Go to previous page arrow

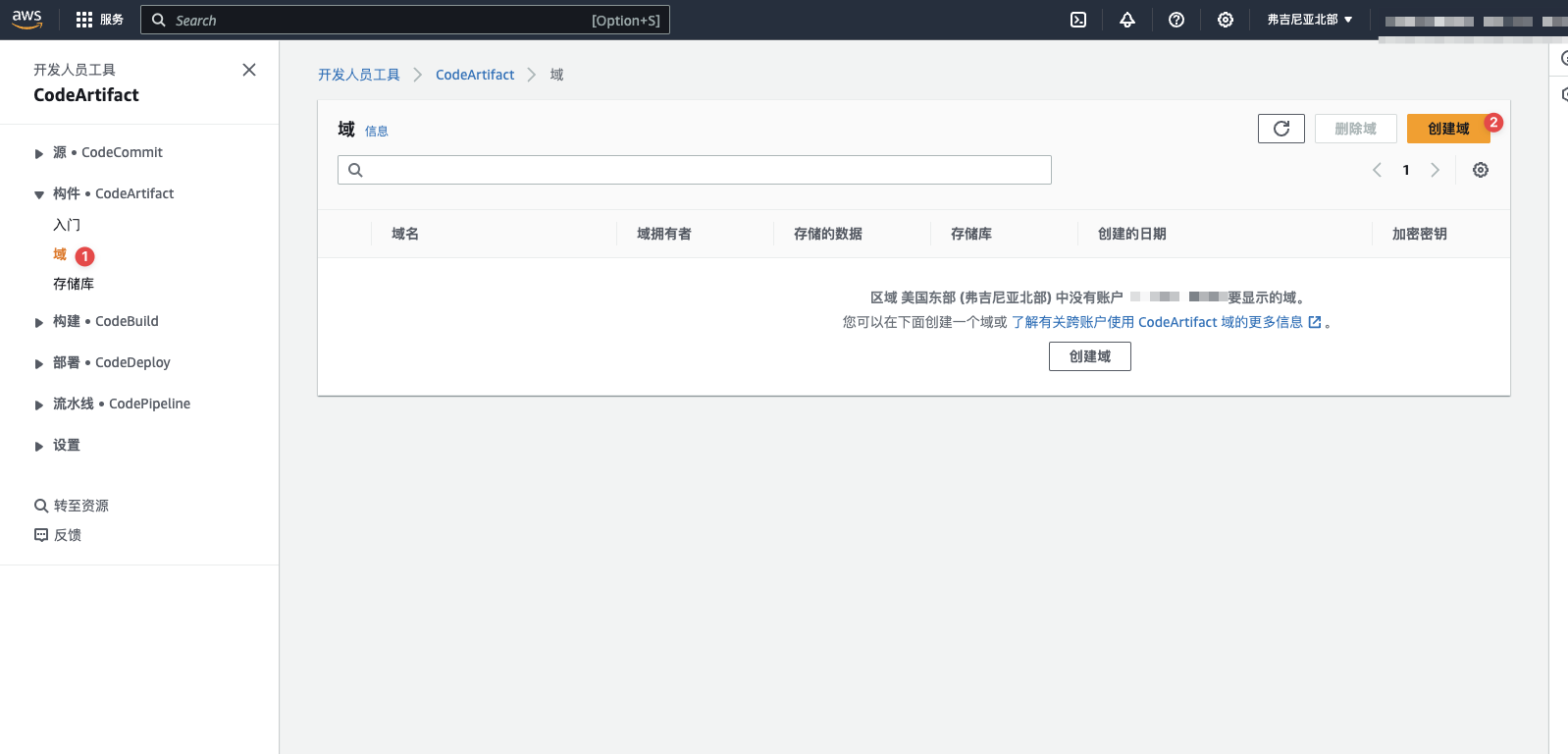coord(1377,170)
